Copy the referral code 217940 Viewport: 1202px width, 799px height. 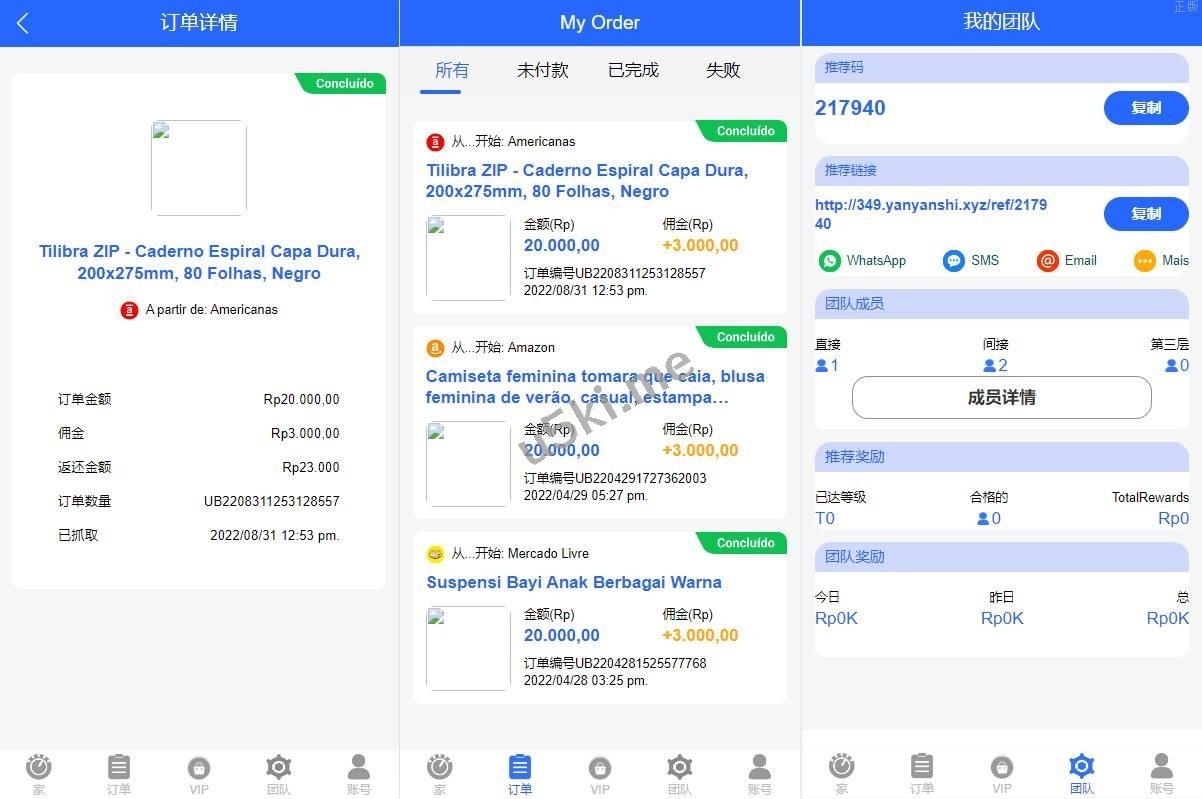(x=1145, y=108)
